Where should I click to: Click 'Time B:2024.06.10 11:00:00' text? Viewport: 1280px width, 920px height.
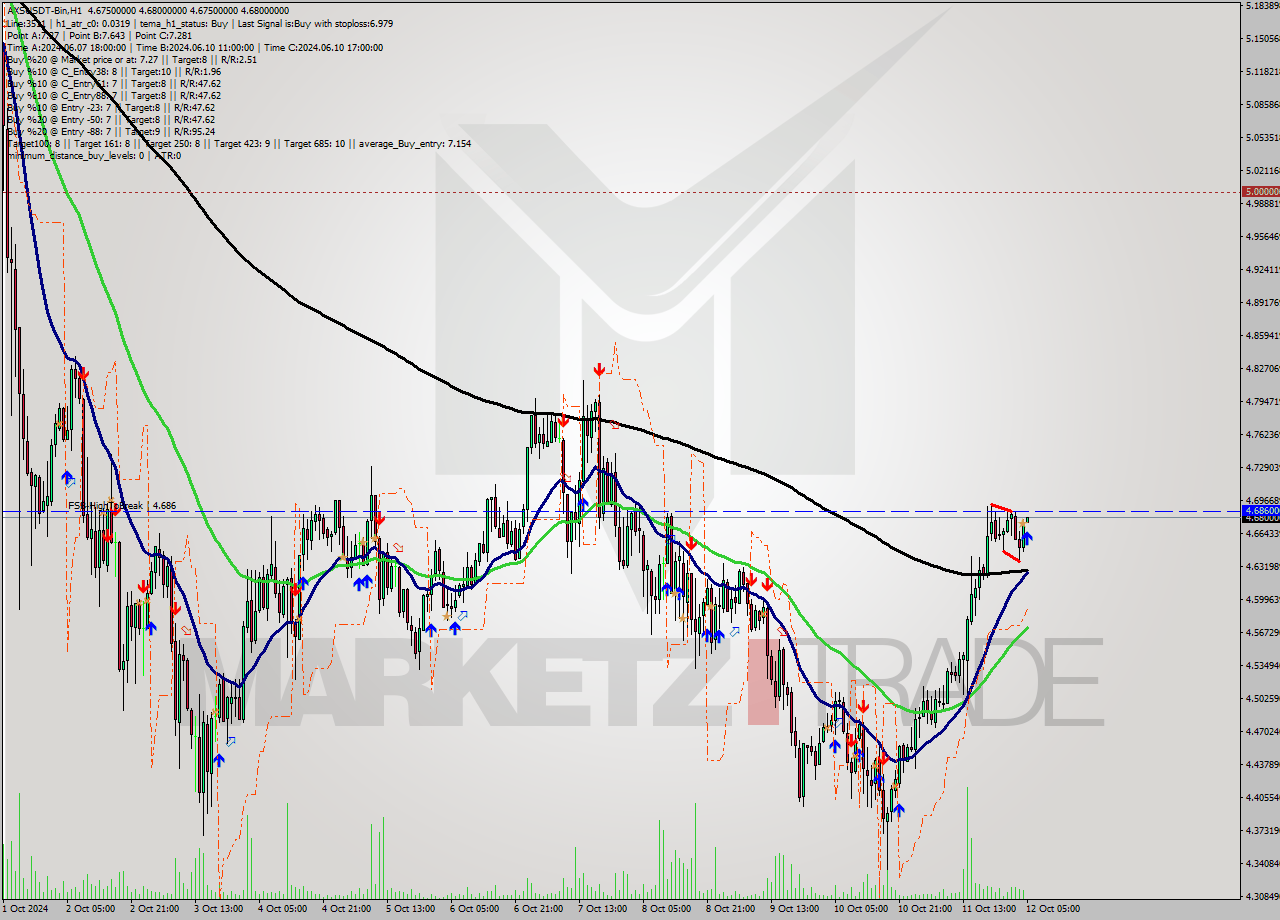pos(195,47)
